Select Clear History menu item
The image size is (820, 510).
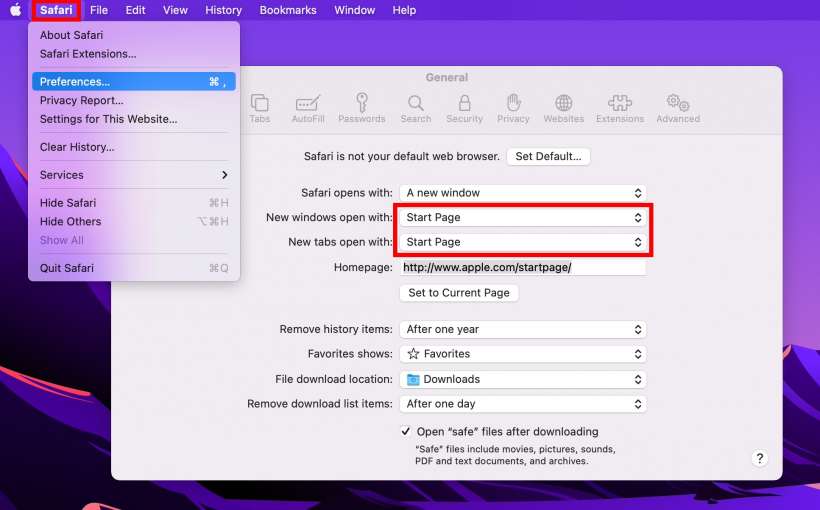pos(134,147)
